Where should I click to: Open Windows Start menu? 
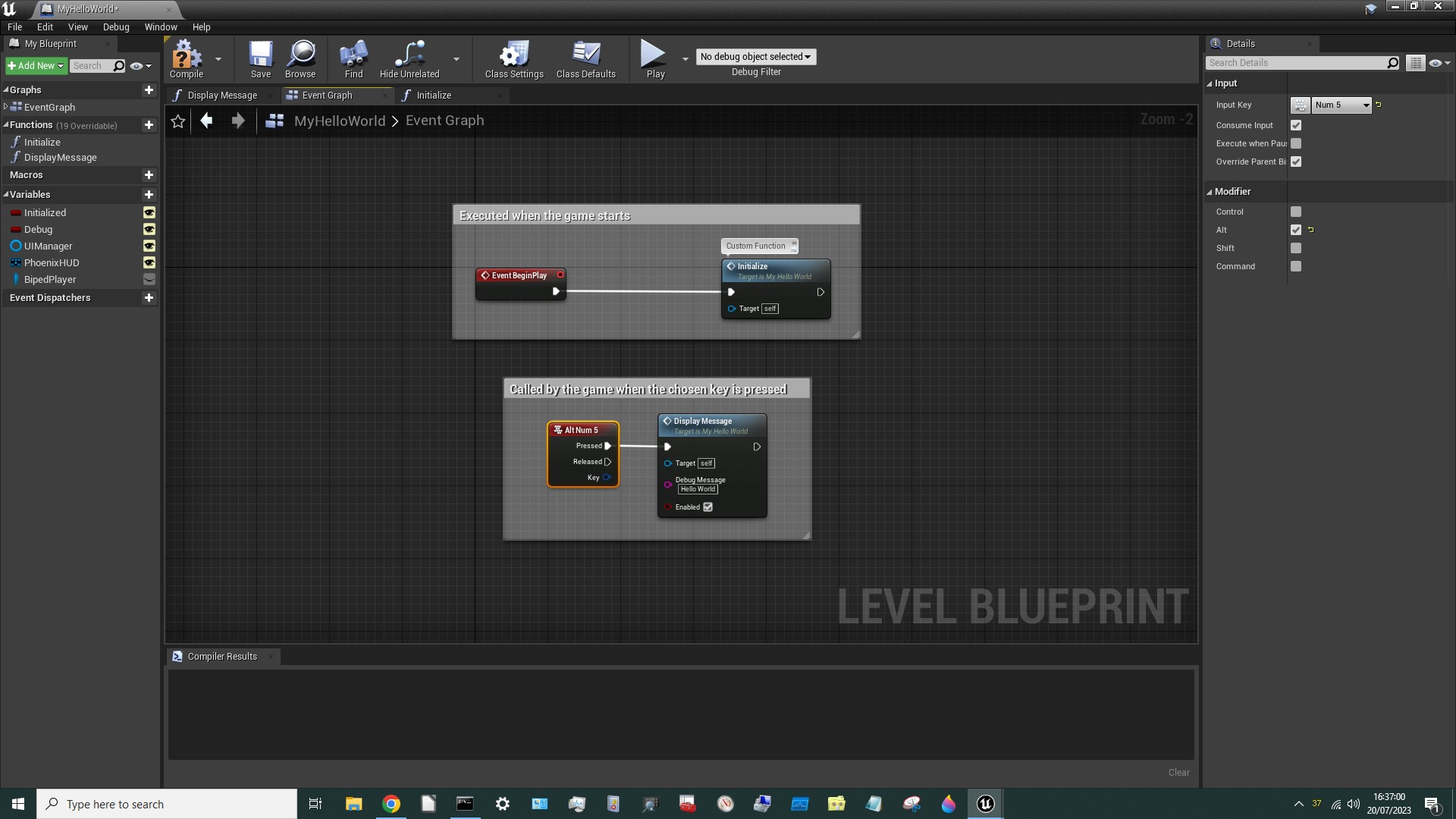point(18,804)
